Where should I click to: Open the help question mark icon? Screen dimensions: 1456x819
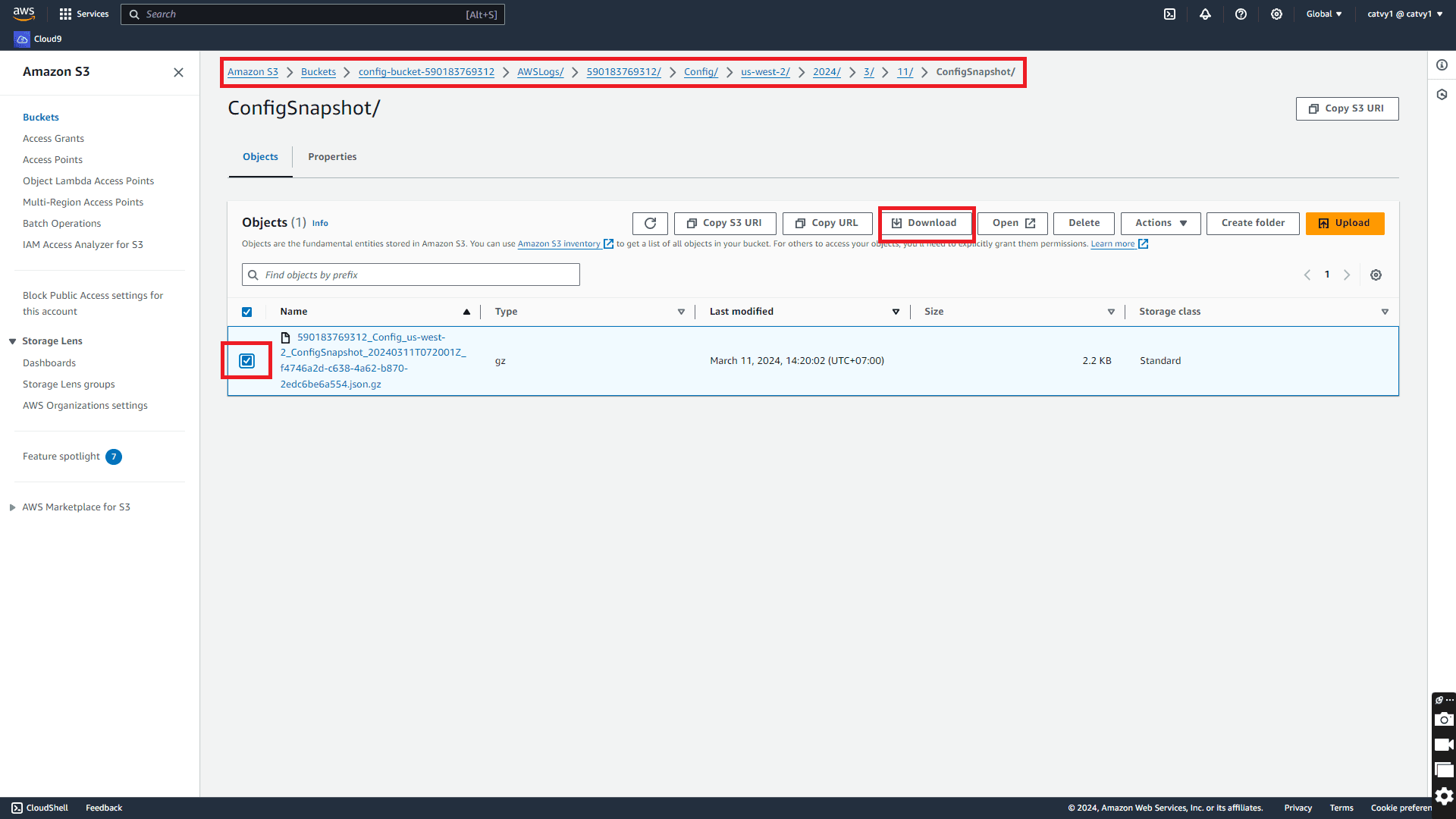click(x=1241, y=14)
